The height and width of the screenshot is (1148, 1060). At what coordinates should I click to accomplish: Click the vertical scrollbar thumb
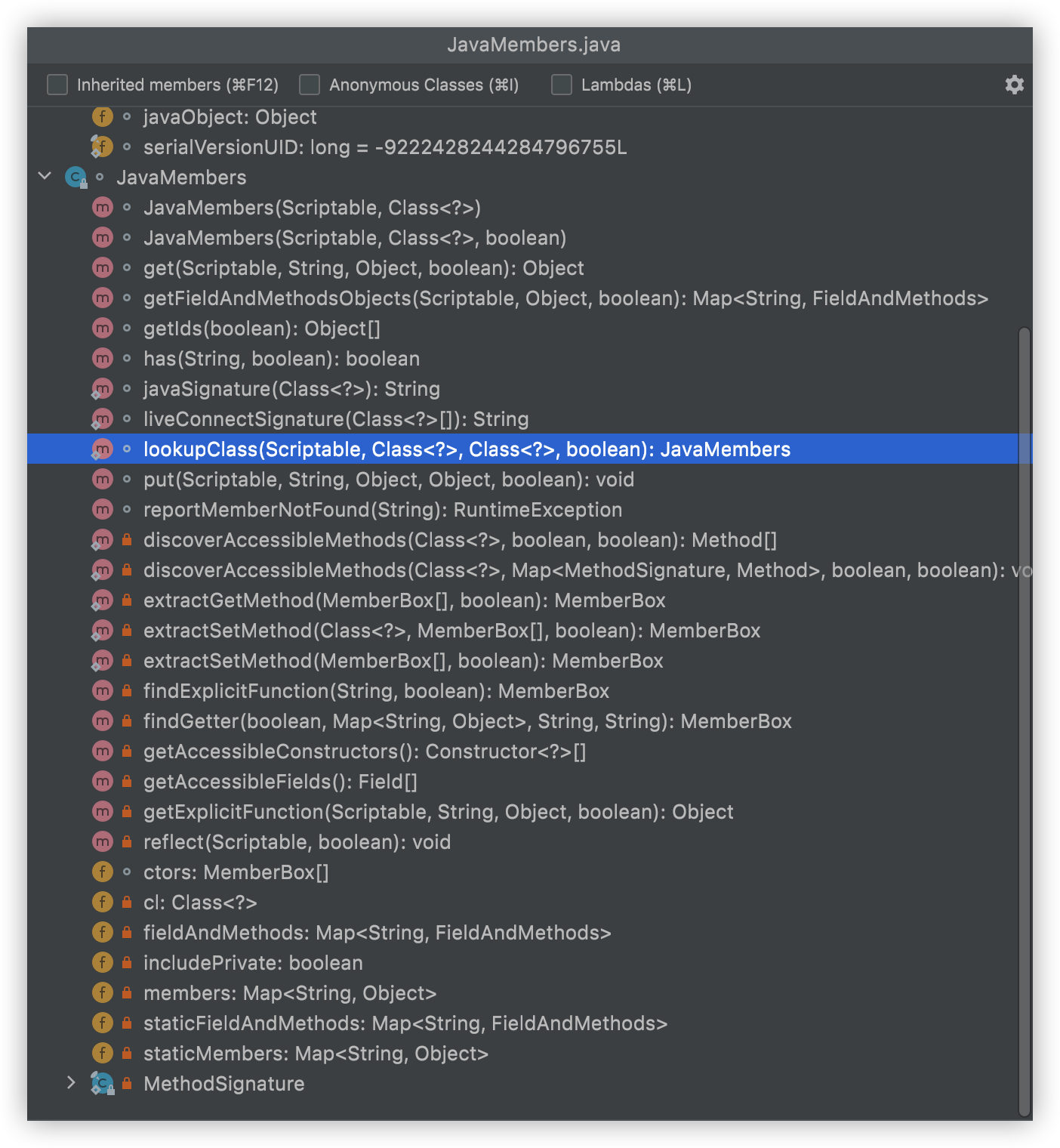tap(1025, 721)
